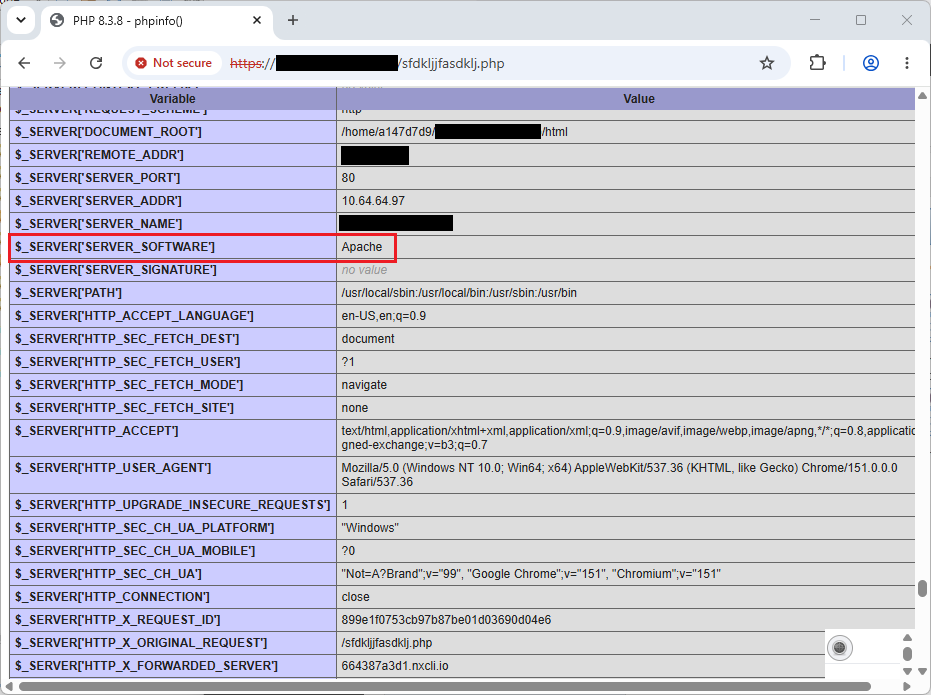Open the Chrome three-dot menu

[907, 63]
